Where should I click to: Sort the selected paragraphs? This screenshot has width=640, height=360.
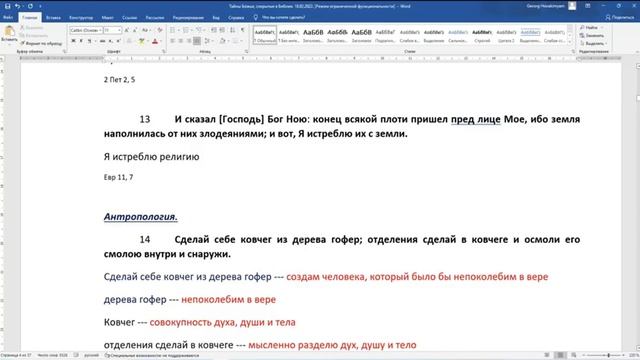(233, 30)
